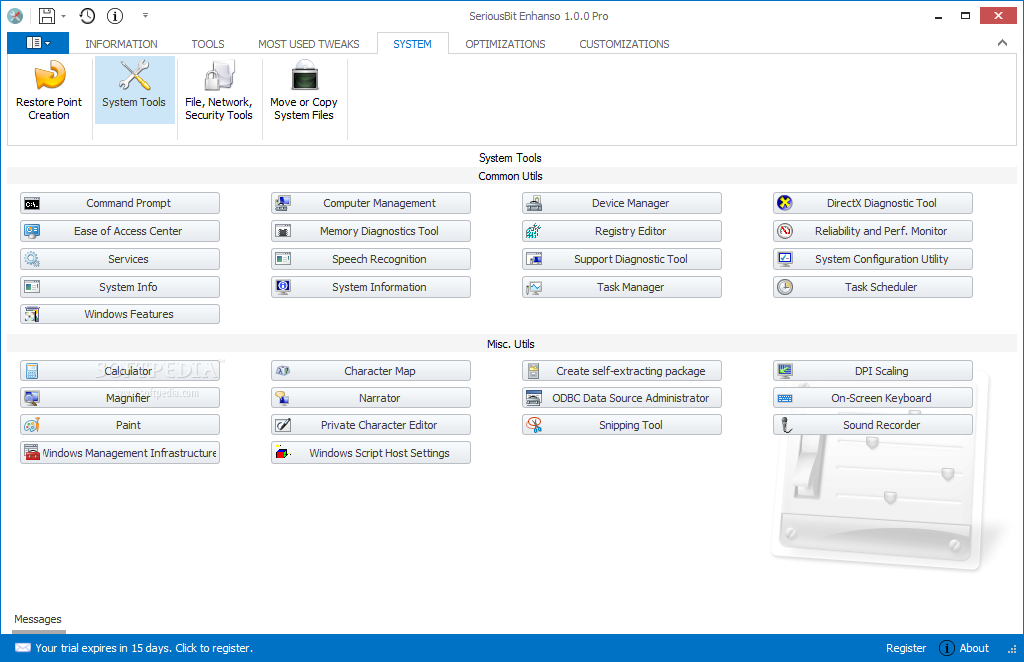Viewport: 1024px width, 662px height.
Task: Select the Messages label
Action: 38,619
